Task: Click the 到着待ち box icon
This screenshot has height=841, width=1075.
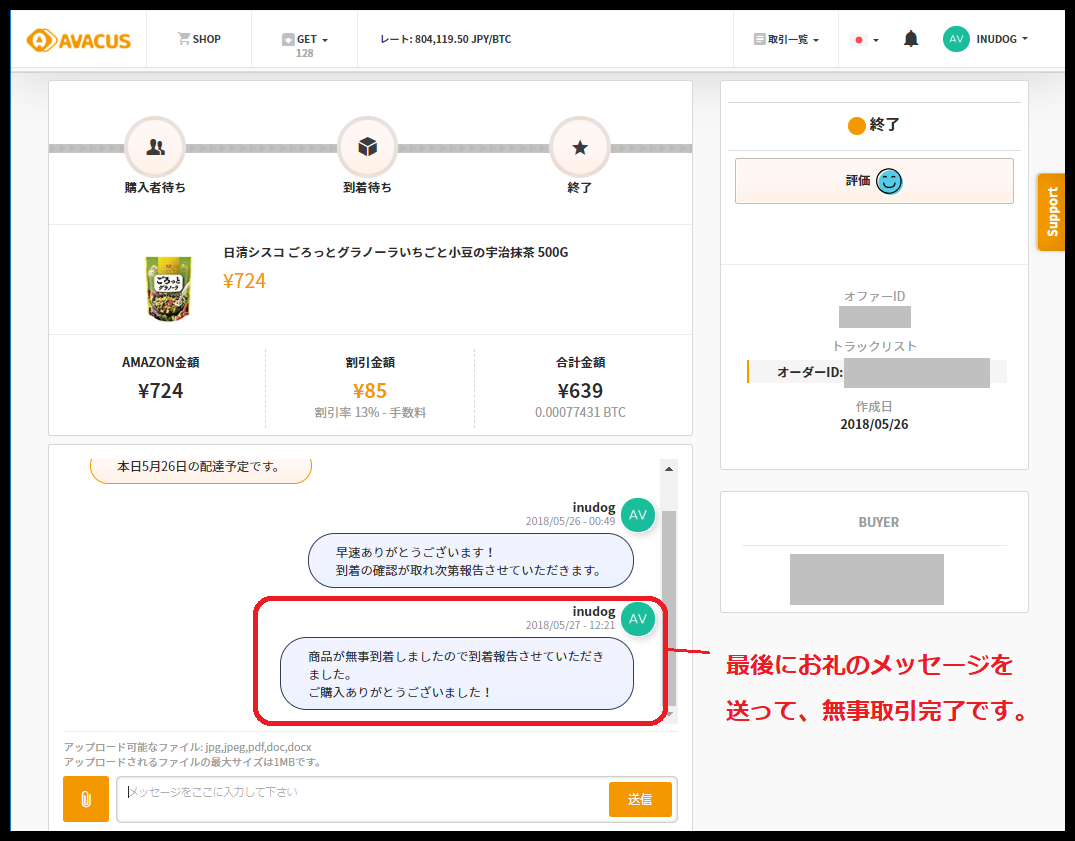Action: (x=367, y=147)
